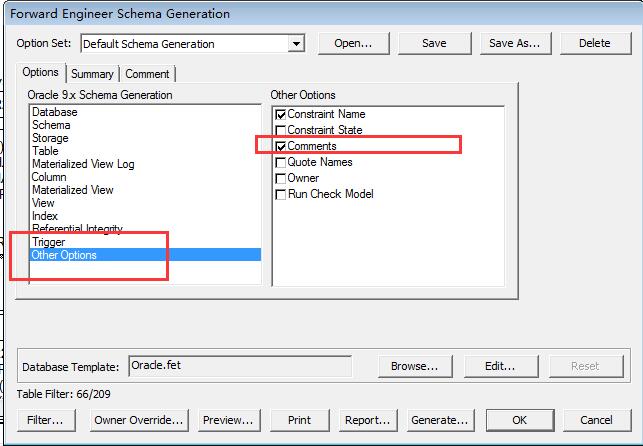Enable the Run Check Model checkbox
Image resolution: width=643 pixels, height=446 pixels.
point(281,194)
